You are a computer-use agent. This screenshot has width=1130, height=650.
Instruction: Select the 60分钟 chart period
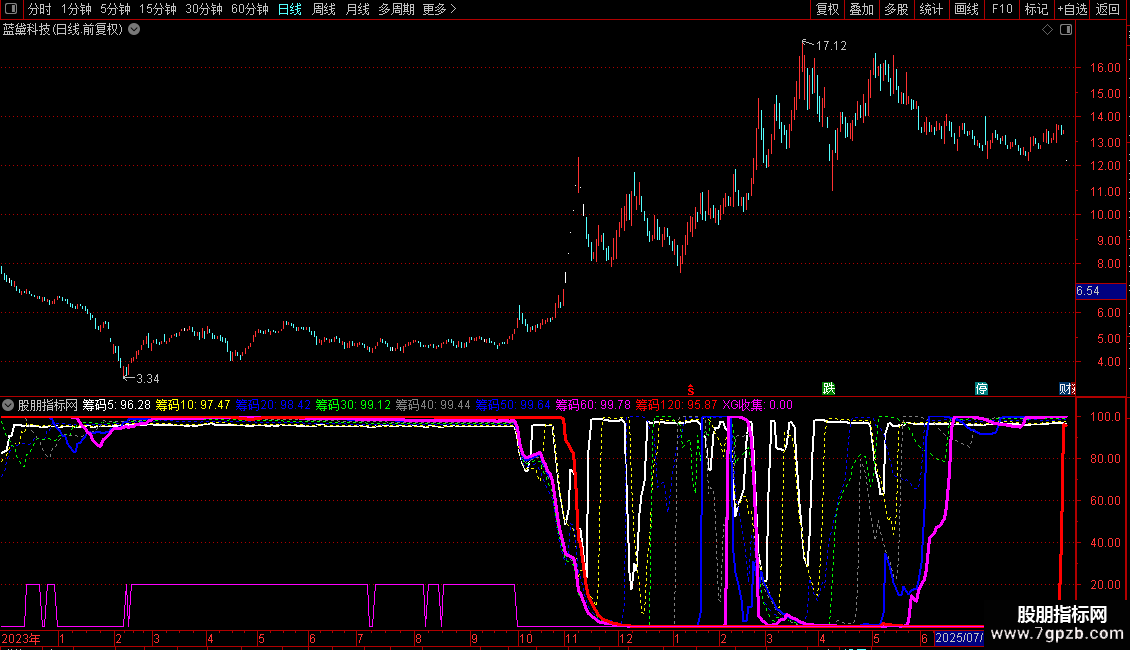click(x=250, y=9)
